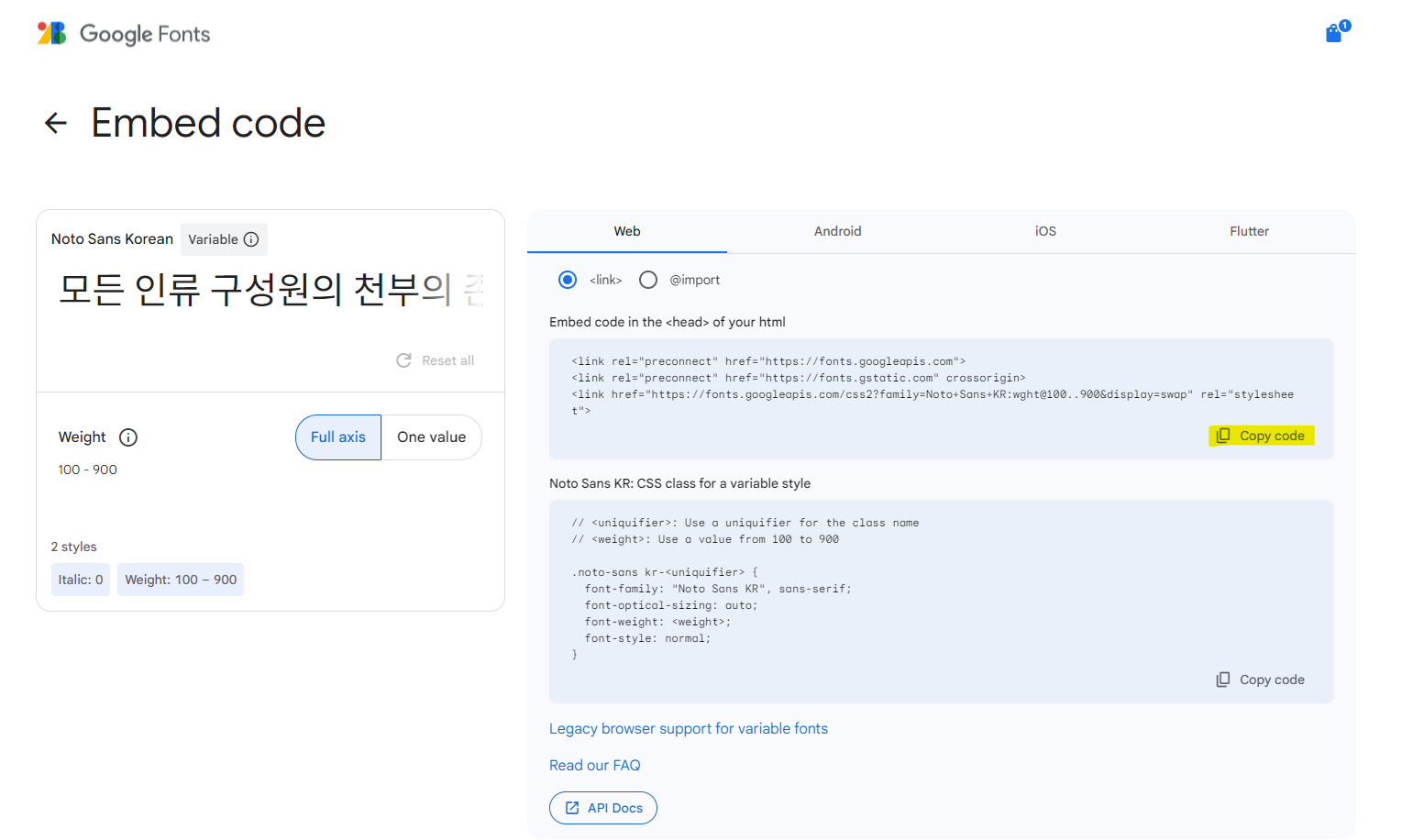
Task: Choose the @import radio button
Action: pos(648,280)
